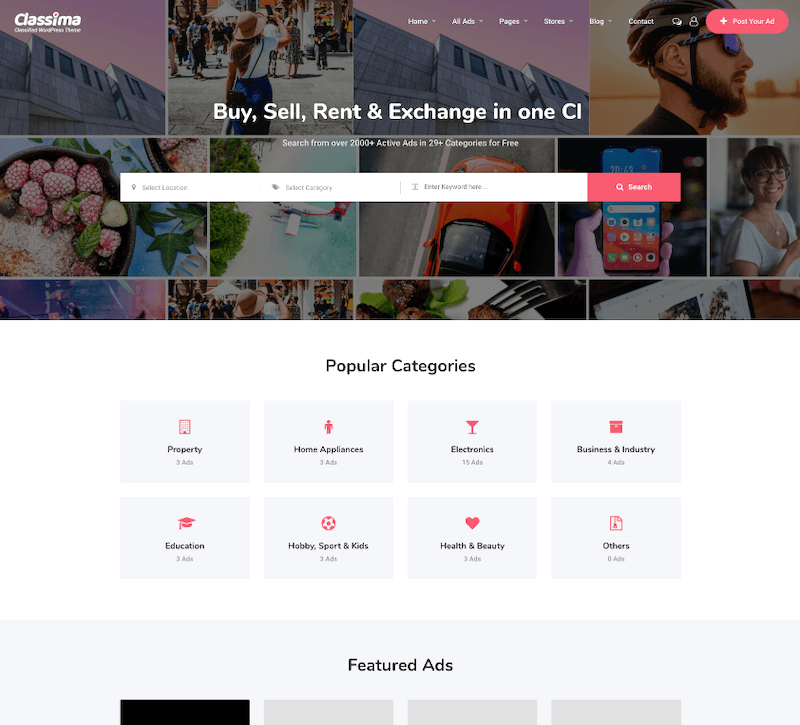Choose the Electronics cocktail glass icon
The height and width of the screenshot is (725, 800).
[472, 427]
